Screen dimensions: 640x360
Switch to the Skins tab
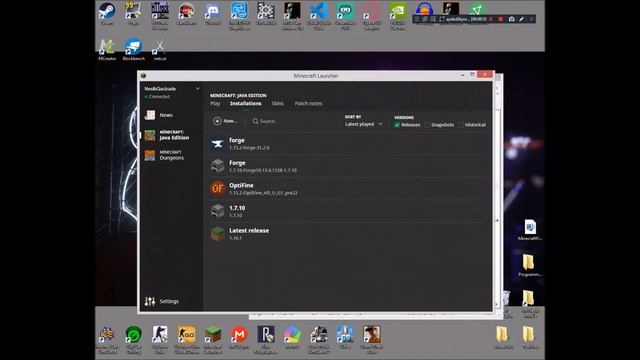coord(278,104)
